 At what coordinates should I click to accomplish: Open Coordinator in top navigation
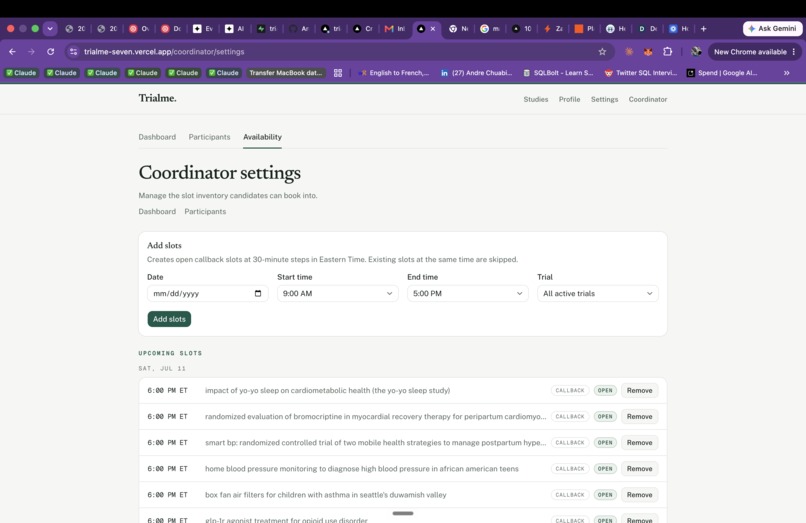pos(648,99)
